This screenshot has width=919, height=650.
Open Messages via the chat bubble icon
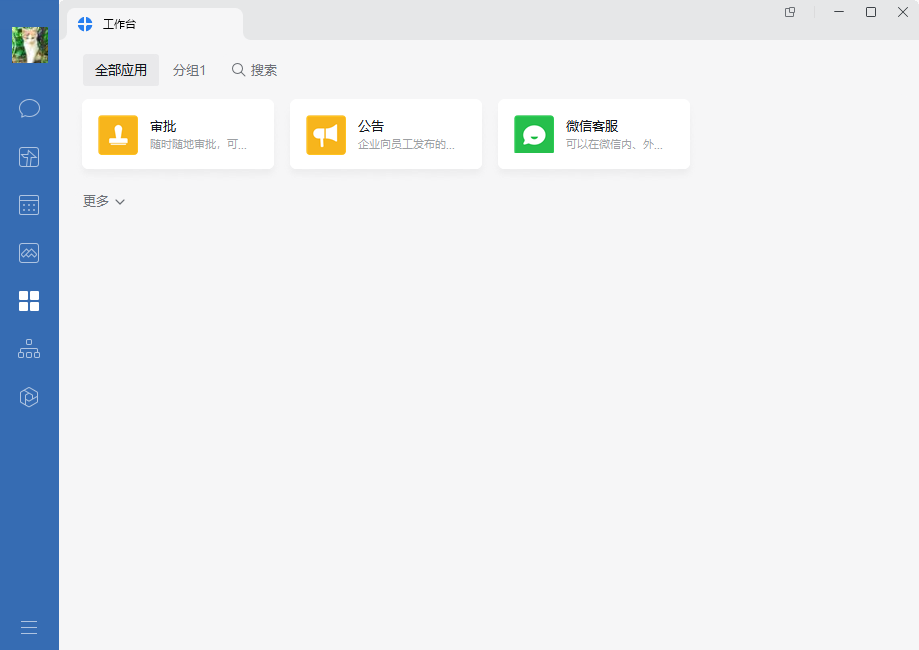(29, 108)
